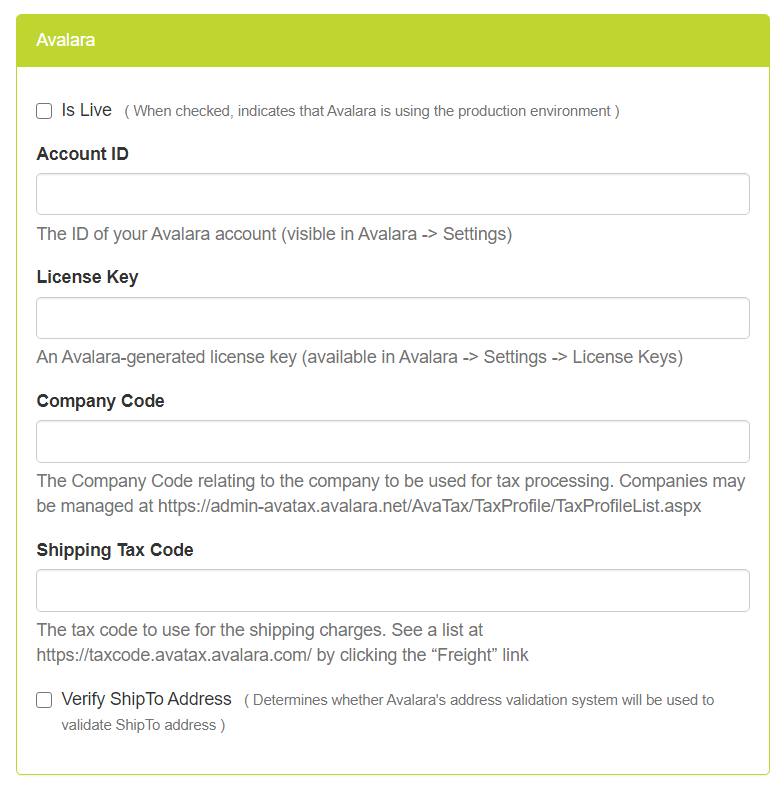Click the Shipping Tax Code input

click(393, 590)
